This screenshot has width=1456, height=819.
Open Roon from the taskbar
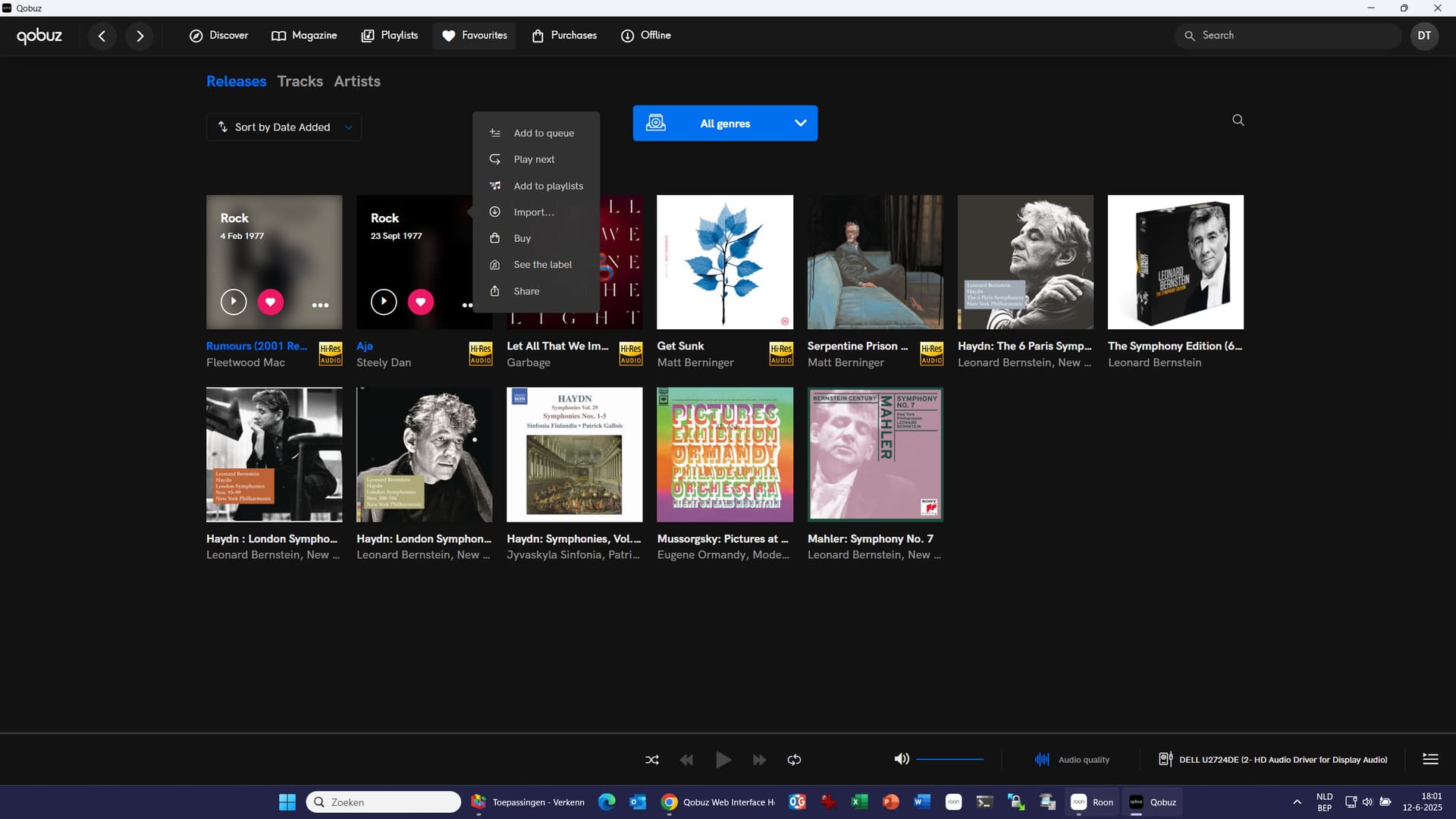(1092, 802)
